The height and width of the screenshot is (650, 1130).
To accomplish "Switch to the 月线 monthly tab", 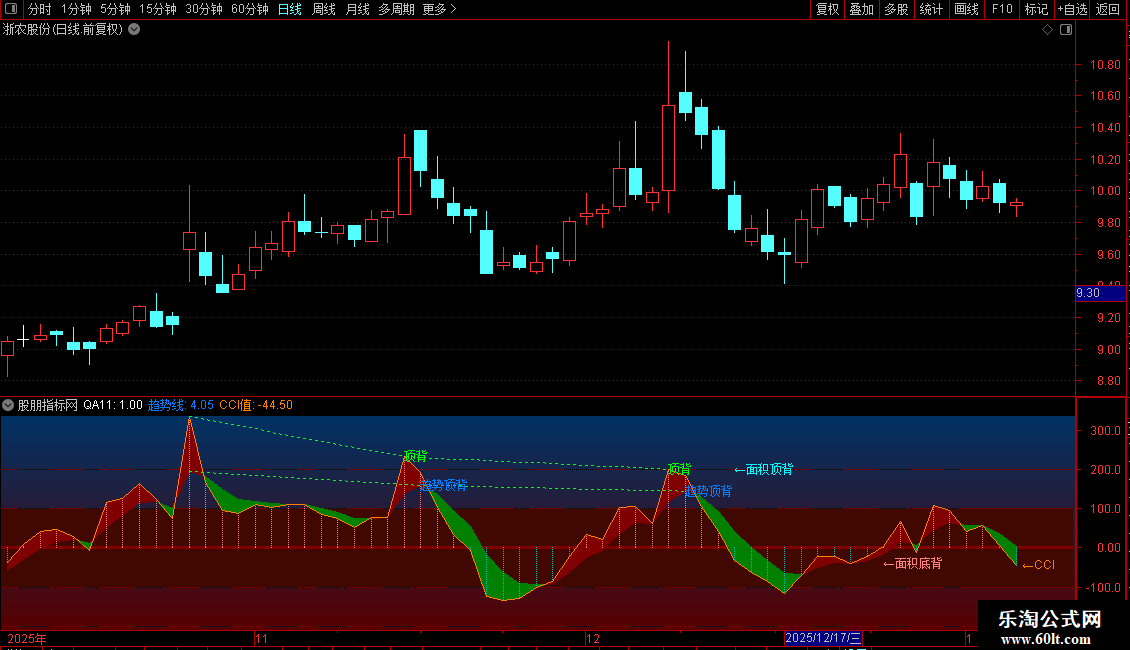I will (357, 9).
